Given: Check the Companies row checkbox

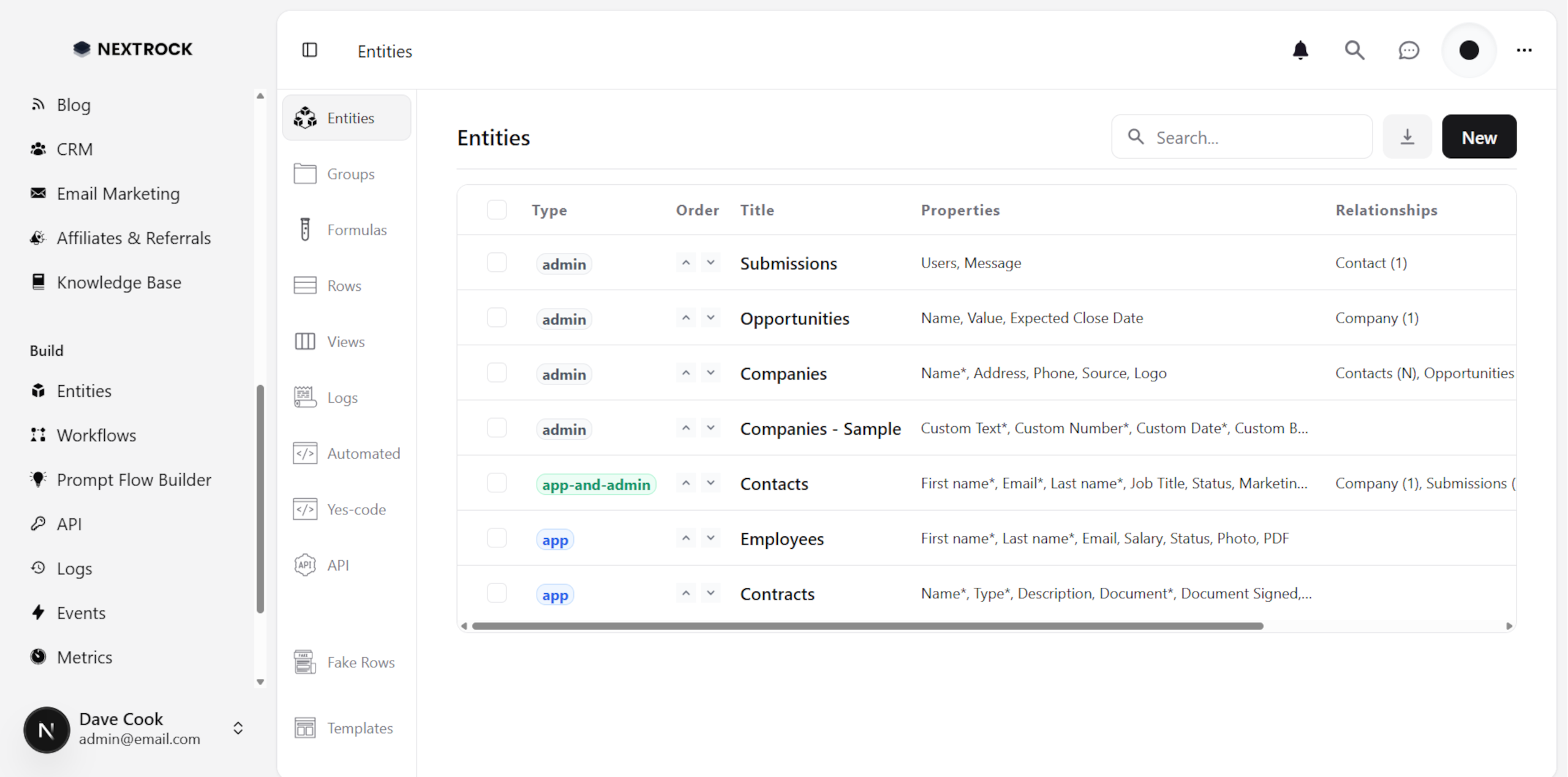Looking at the screenshot, I should pos(497,372).
